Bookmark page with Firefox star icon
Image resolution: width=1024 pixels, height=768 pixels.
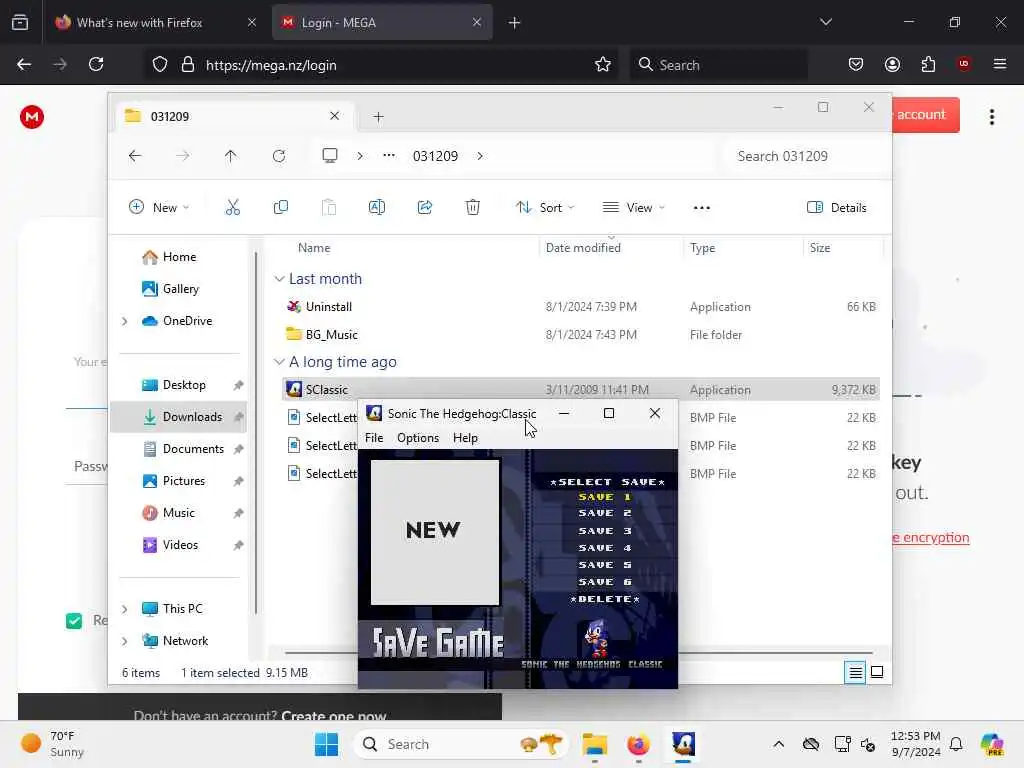[x=603, y=65]
